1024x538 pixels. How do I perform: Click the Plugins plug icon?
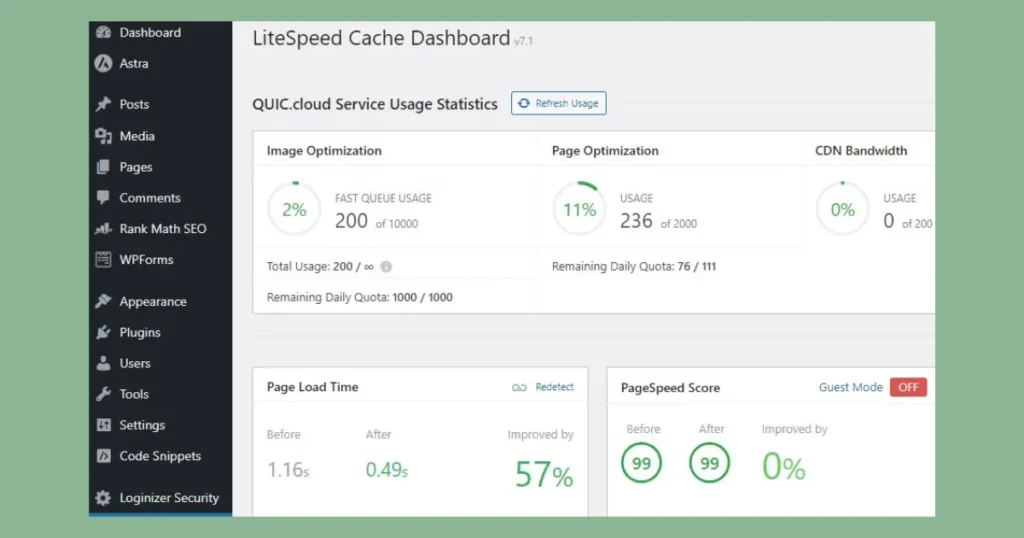103,332
